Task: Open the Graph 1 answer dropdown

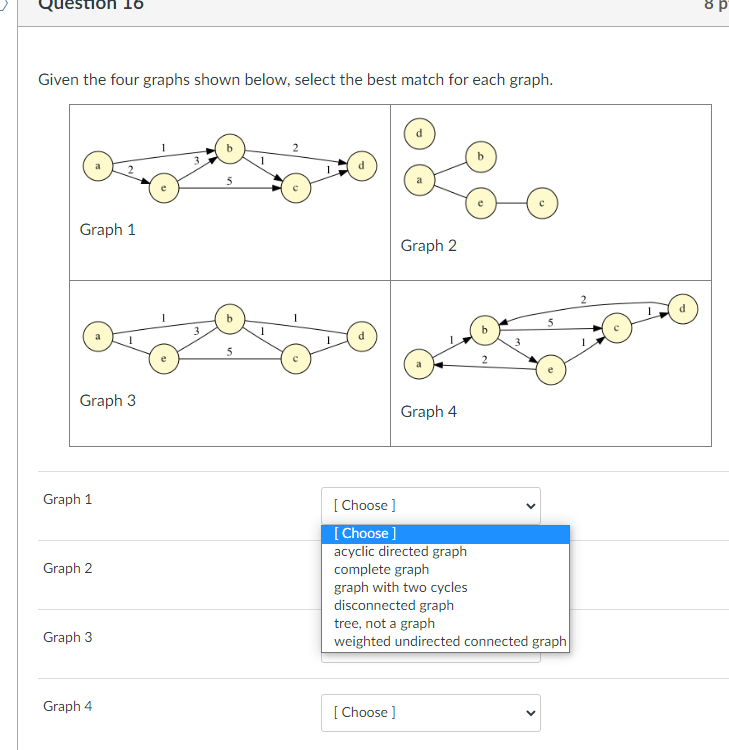Action: pyautogui.click(x=431, y=506)
